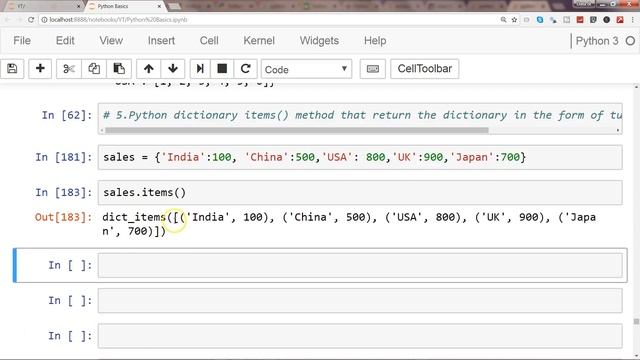Click the sales.items() cell In [183]

(360, 193)
